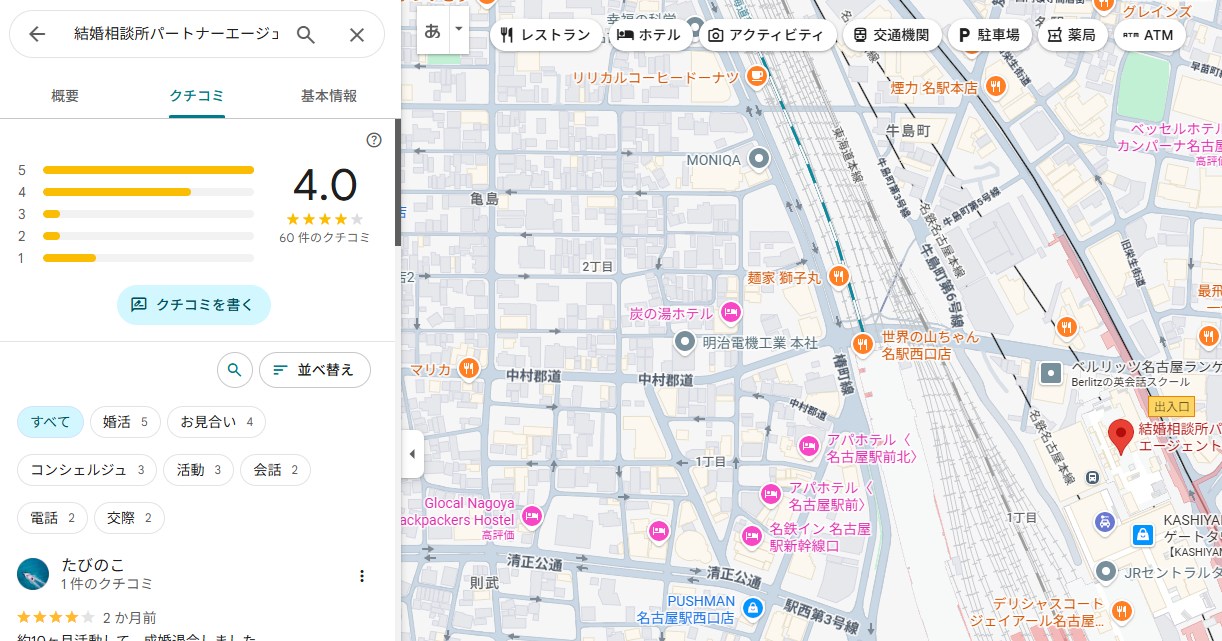1222x641 pixels.
Task: Open more options for たびのこ review
Action: [362, 576]
